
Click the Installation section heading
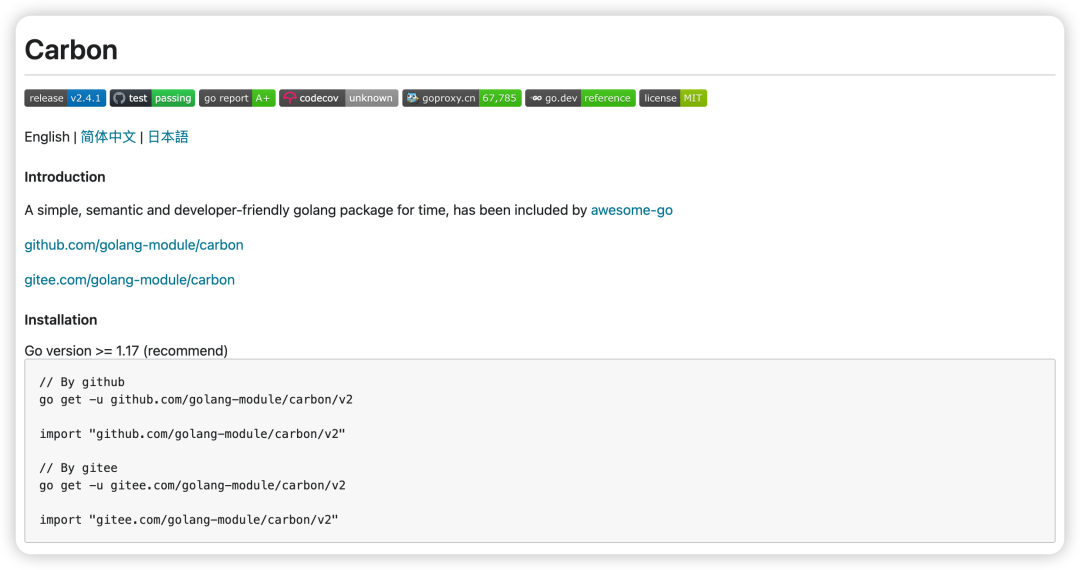pyautogui.click(x=61, y=319)
